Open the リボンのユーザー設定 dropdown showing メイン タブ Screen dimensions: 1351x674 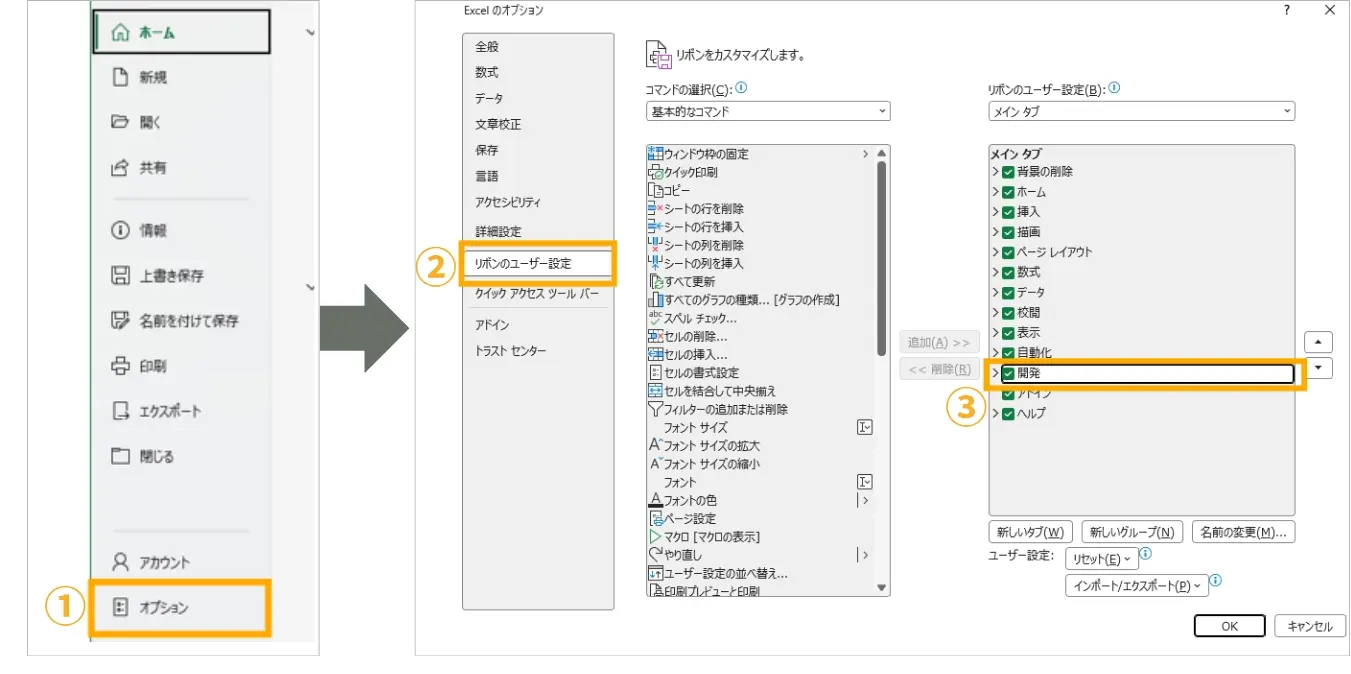click(x=1141, y=111)
